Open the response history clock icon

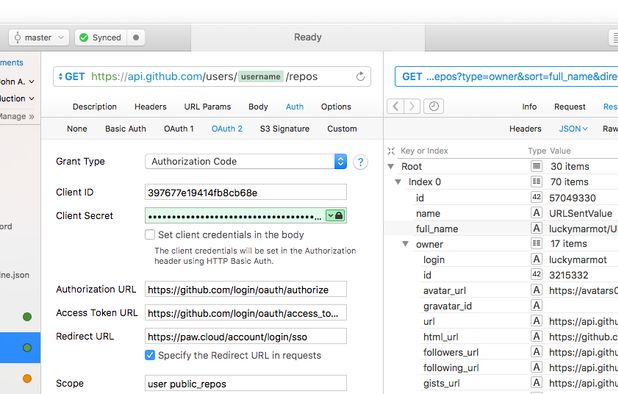click(x=434, y=106)
